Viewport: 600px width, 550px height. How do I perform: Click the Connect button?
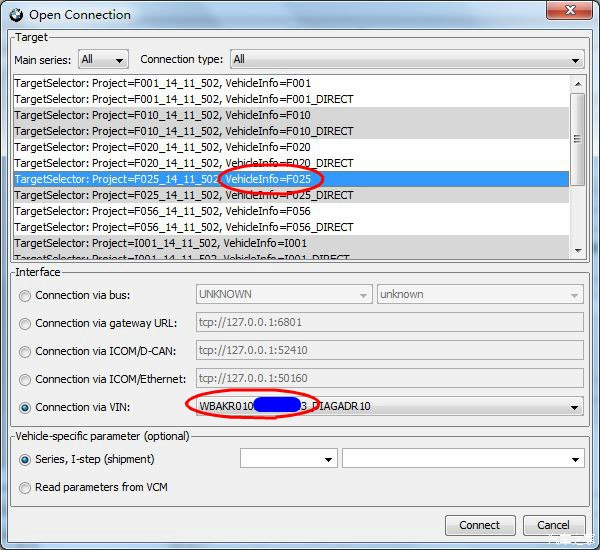(x=479, y=525)
